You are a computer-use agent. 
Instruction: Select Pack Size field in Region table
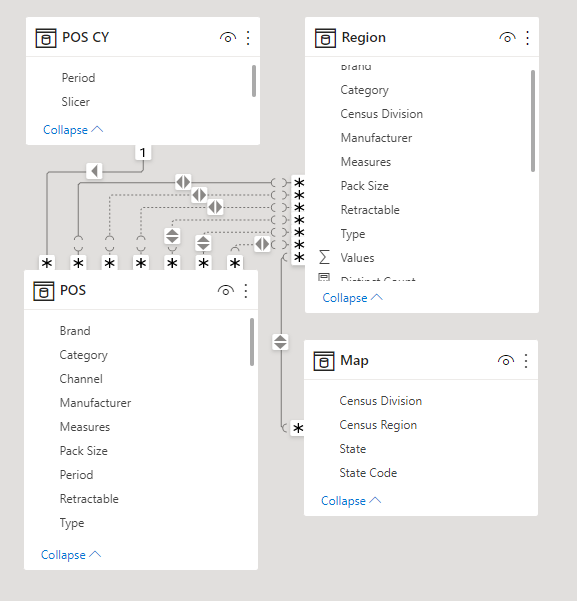coord(364,186)
